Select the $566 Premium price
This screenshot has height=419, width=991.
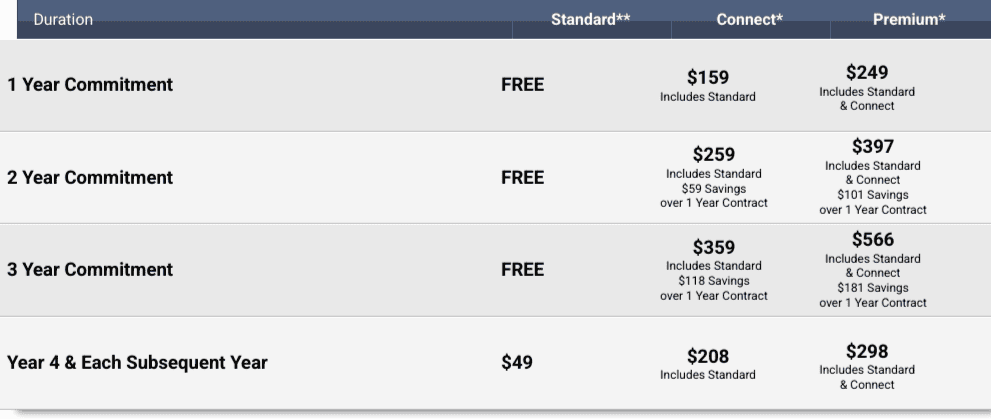coord(872,240)
